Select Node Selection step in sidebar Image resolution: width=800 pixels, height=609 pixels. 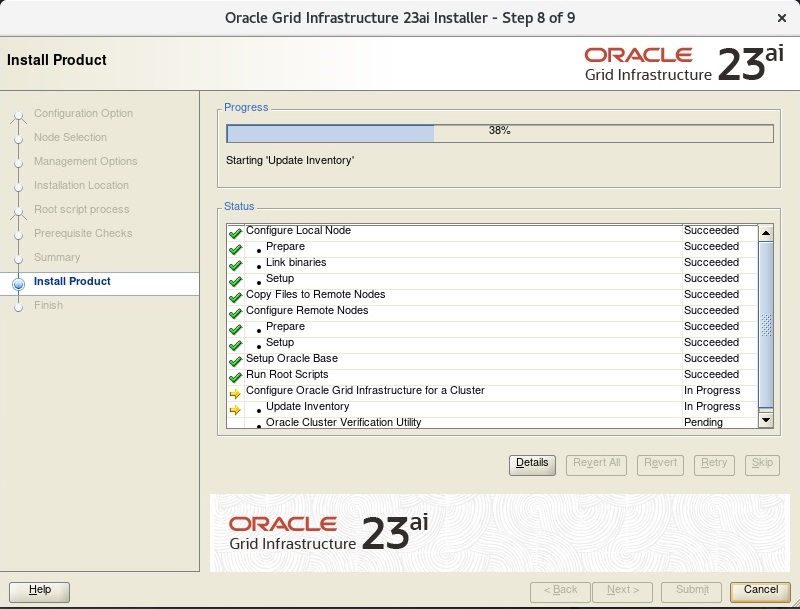click(70, 137)
